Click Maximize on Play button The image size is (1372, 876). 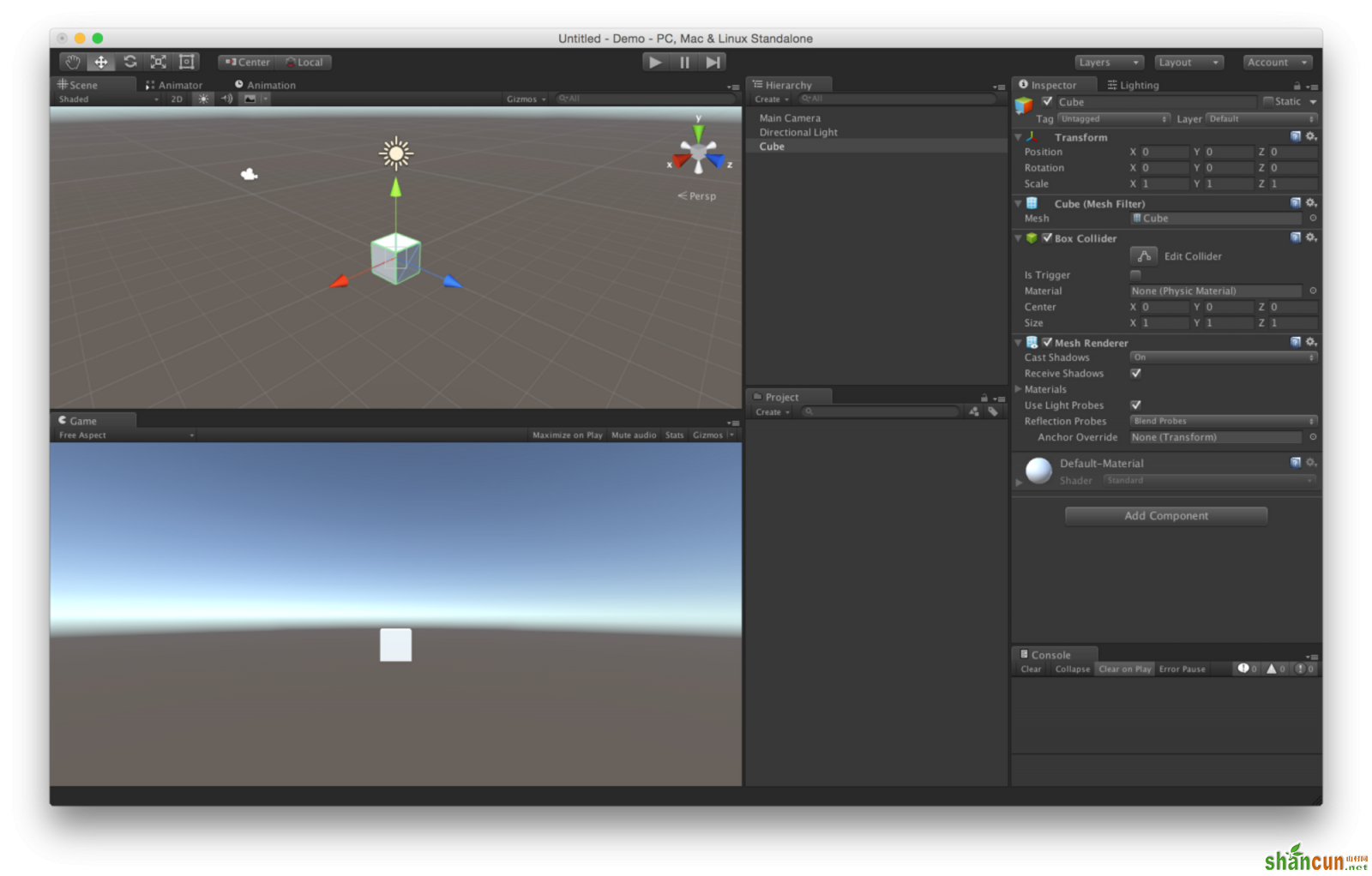[567, 435]
